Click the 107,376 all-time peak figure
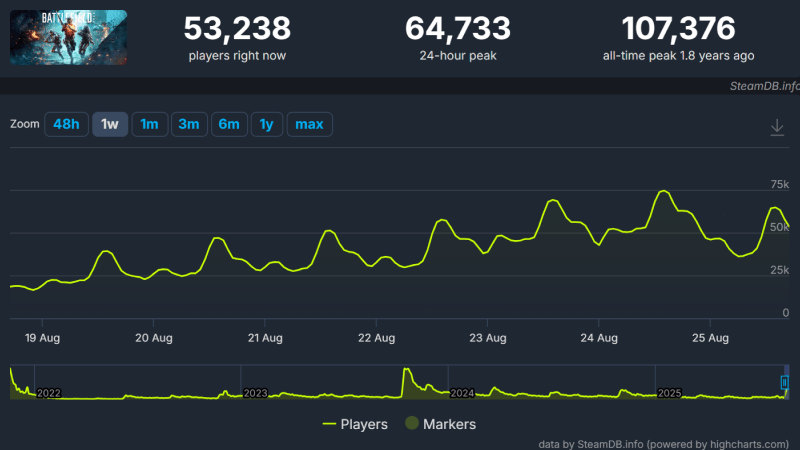The width and height of the screenshot is (800, 450). 679,28
